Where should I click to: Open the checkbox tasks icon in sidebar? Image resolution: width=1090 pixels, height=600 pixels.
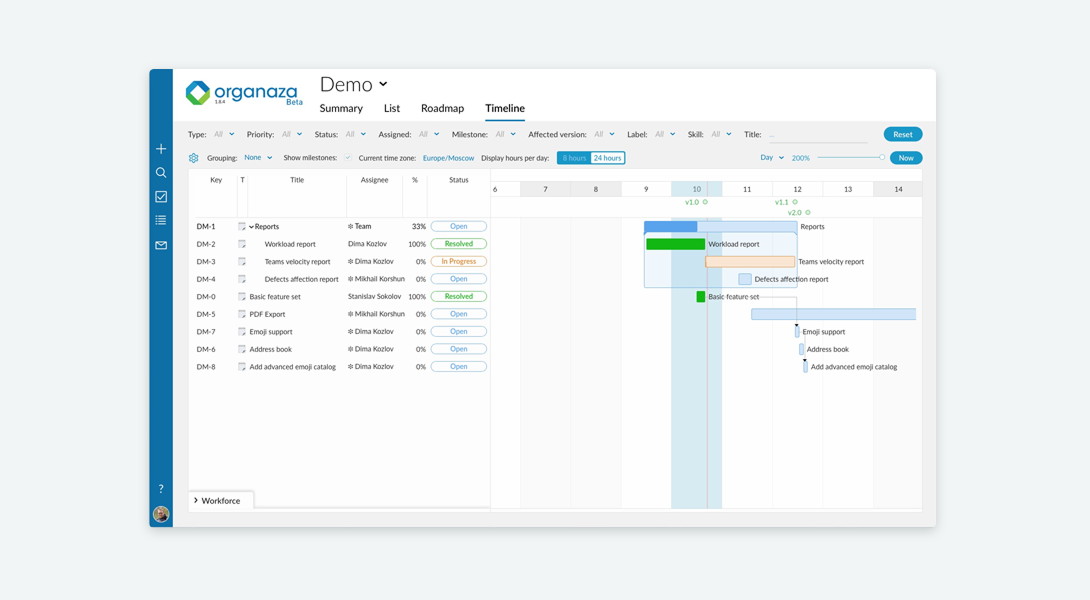(161, 197)
